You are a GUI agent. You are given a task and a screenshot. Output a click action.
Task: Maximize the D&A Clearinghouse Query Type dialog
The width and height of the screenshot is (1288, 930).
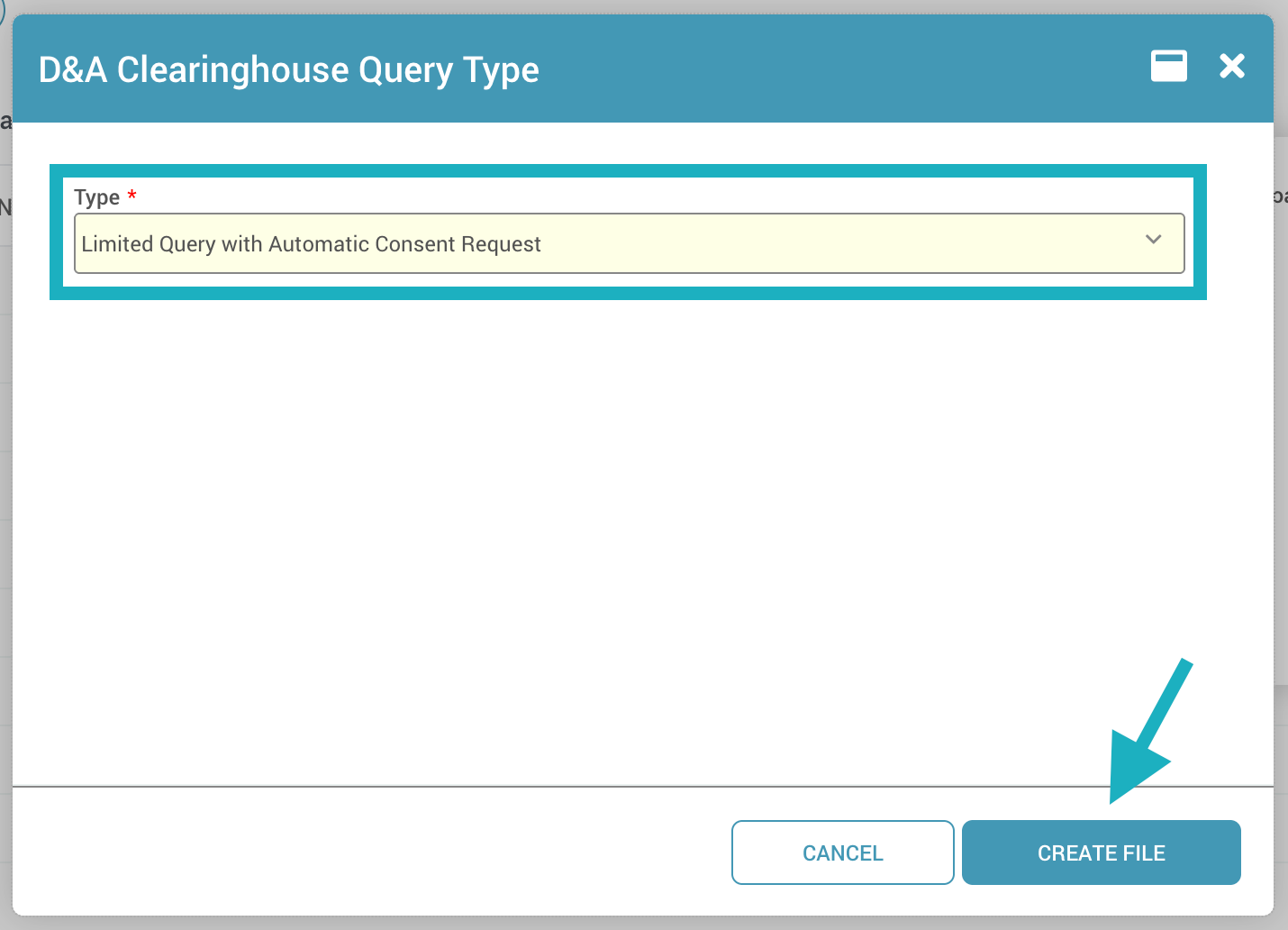1168,66
